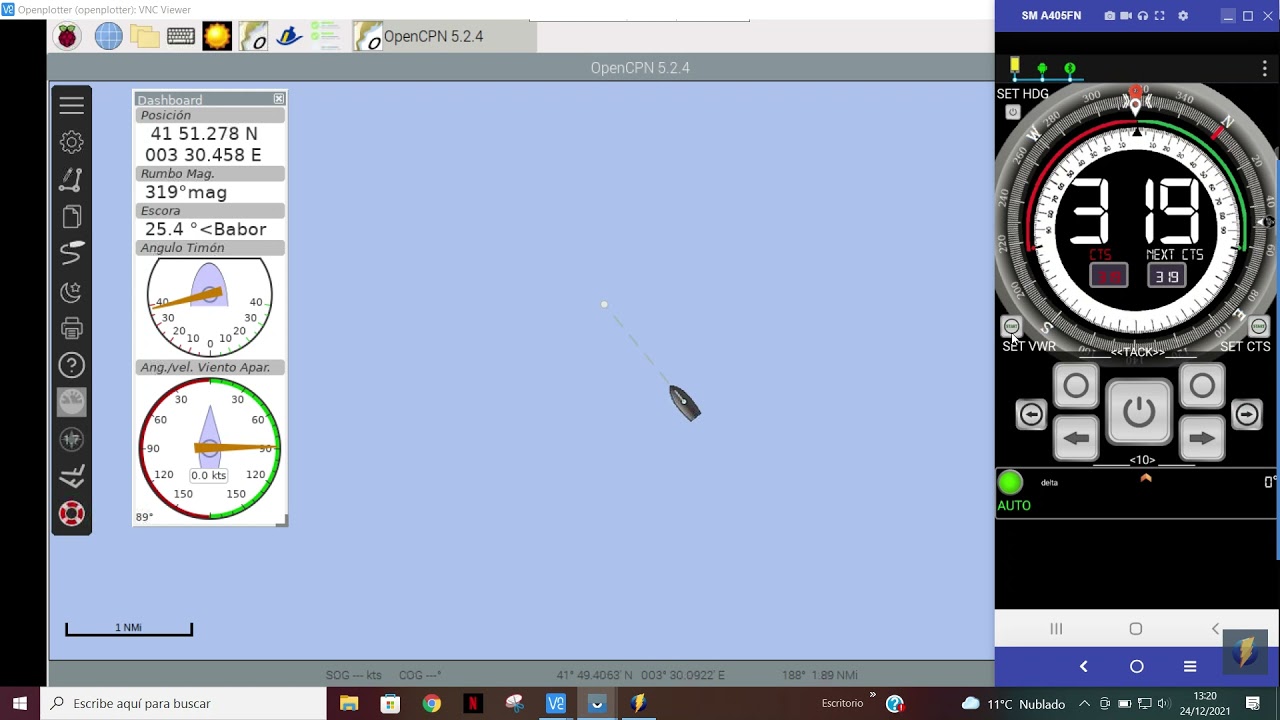This screenshot has width=1280, height=720.
Task: Open Route and Mark Manager pages icon
Action: tap(71, 216)
